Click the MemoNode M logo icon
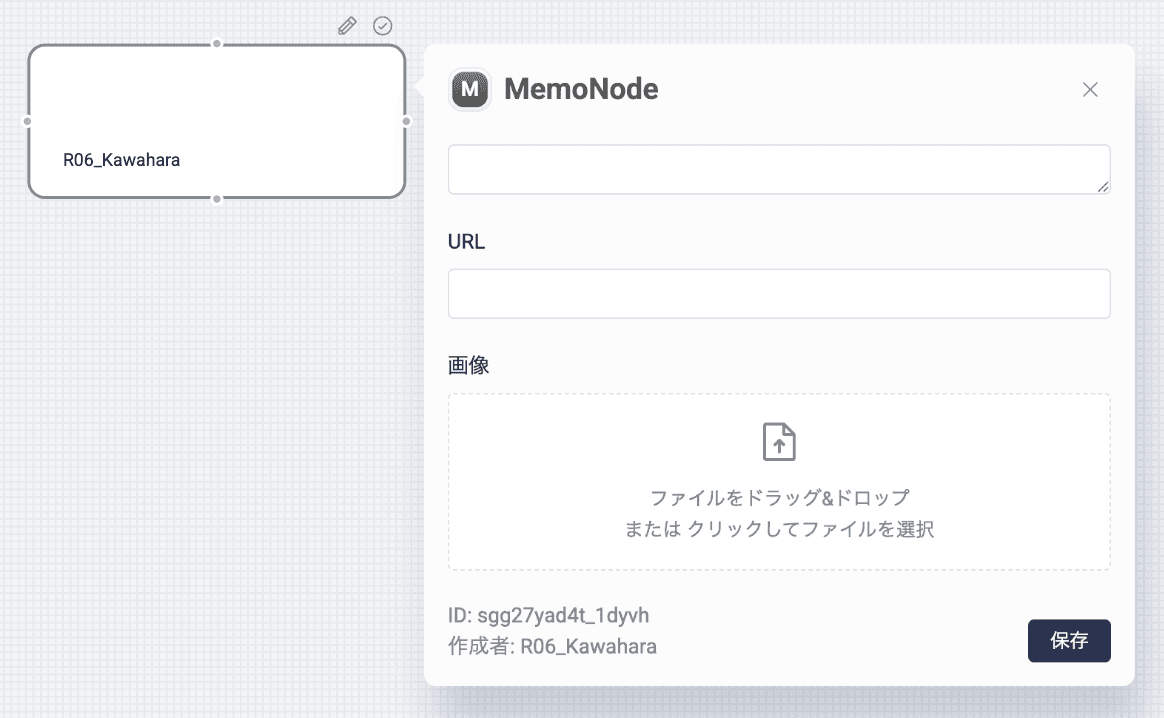Viewport: 1164px width, 718px height. pos(470,89)
